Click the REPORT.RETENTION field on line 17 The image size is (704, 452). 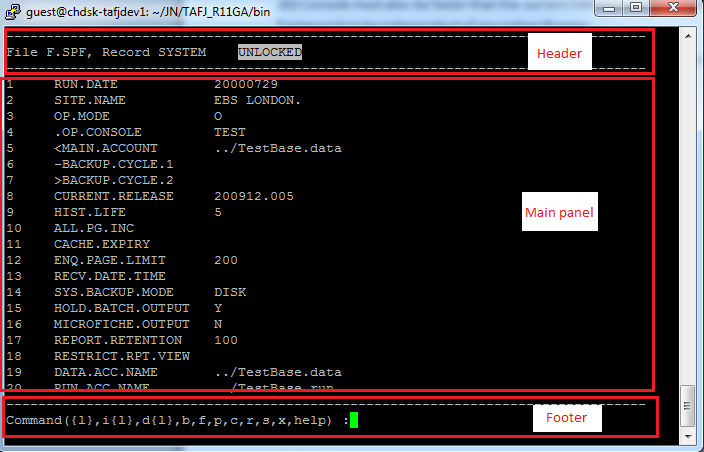pyautogui.click(x=112, y=340)
